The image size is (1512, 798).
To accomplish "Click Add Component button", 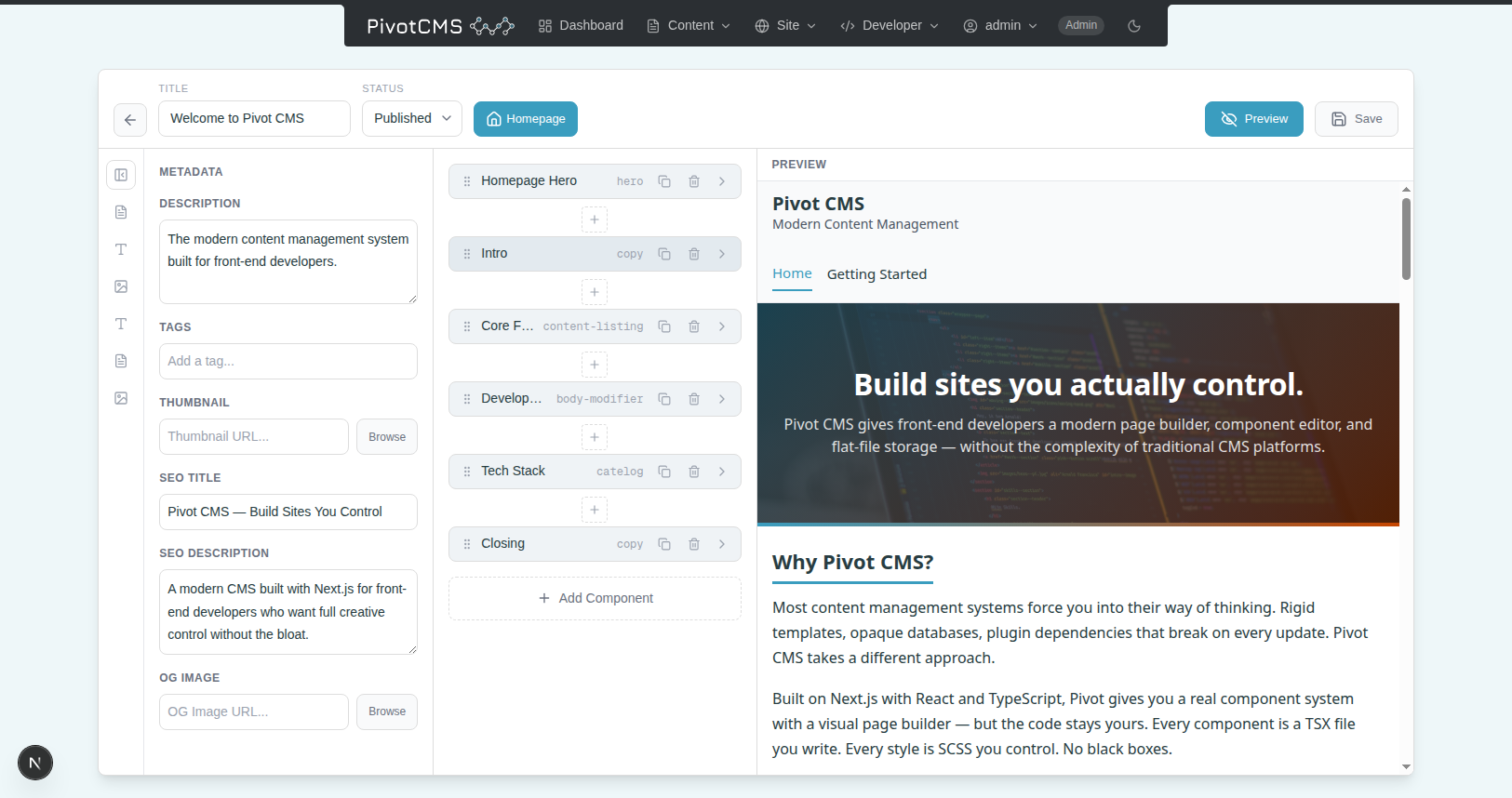I will click(595, 598).
